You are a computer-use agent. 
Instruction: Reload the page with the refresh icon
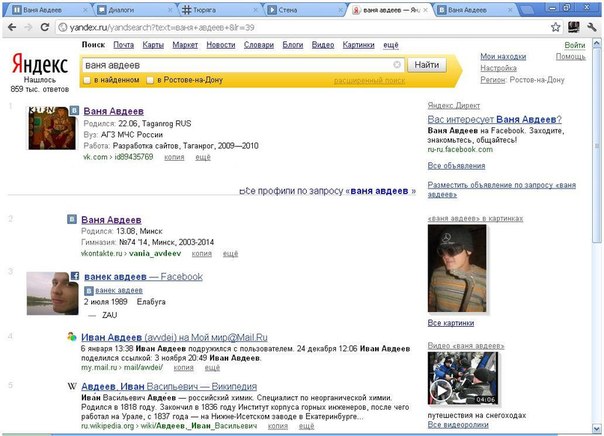(45, 27)
